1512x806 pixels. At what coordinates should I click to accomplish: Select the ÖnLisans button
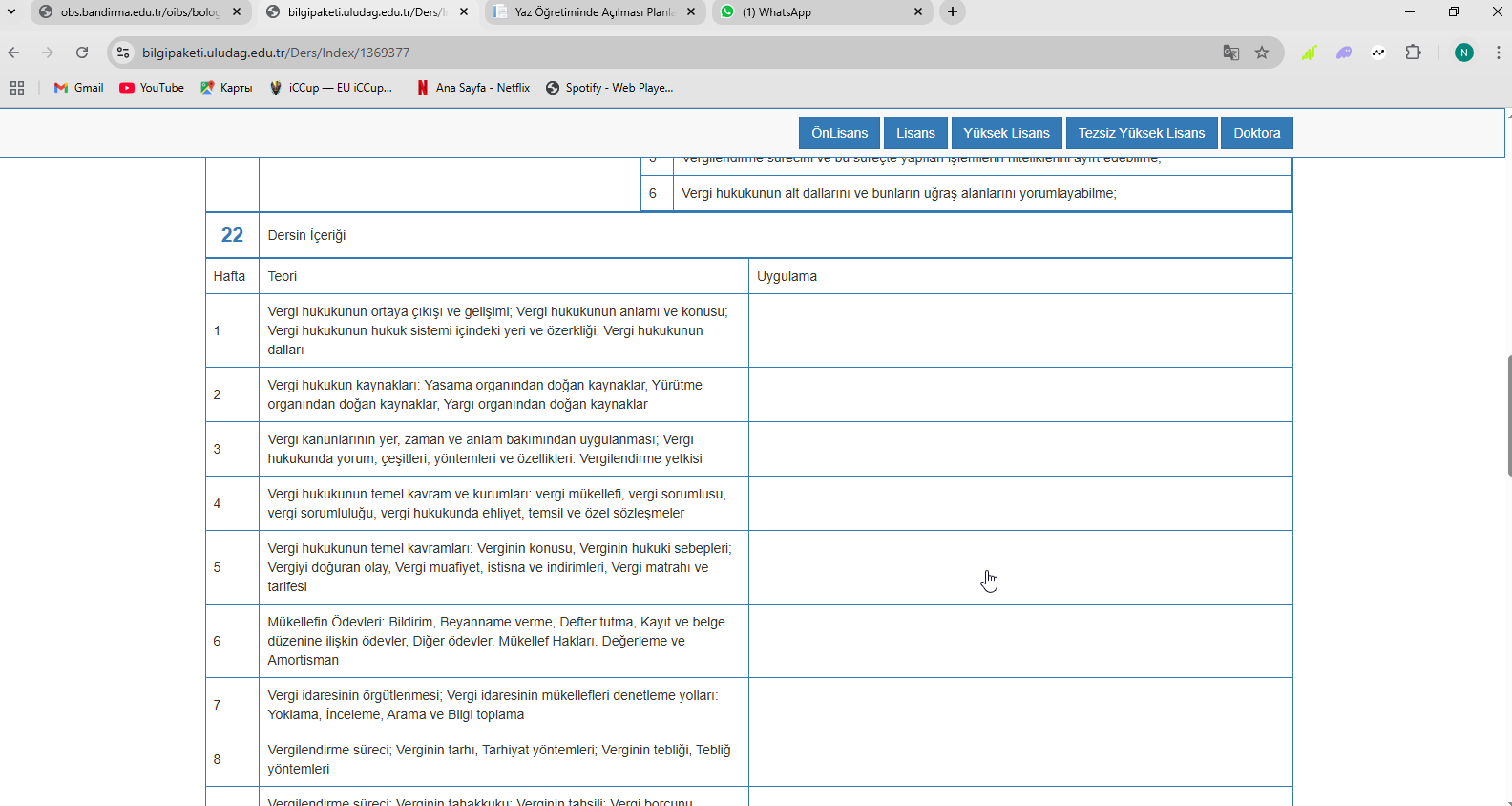tap(840, 133)
